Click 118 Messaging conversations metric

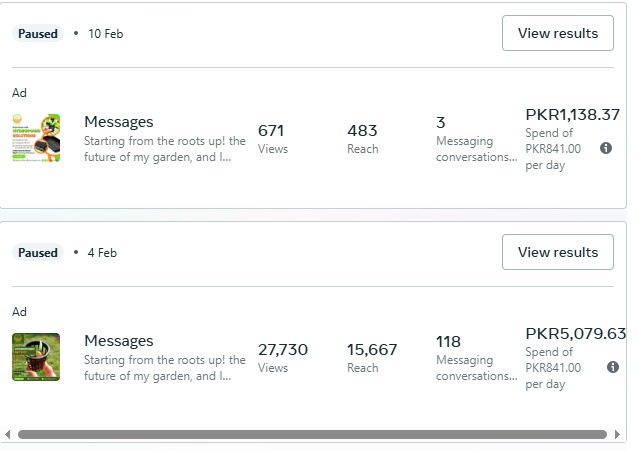click(476, 358)
